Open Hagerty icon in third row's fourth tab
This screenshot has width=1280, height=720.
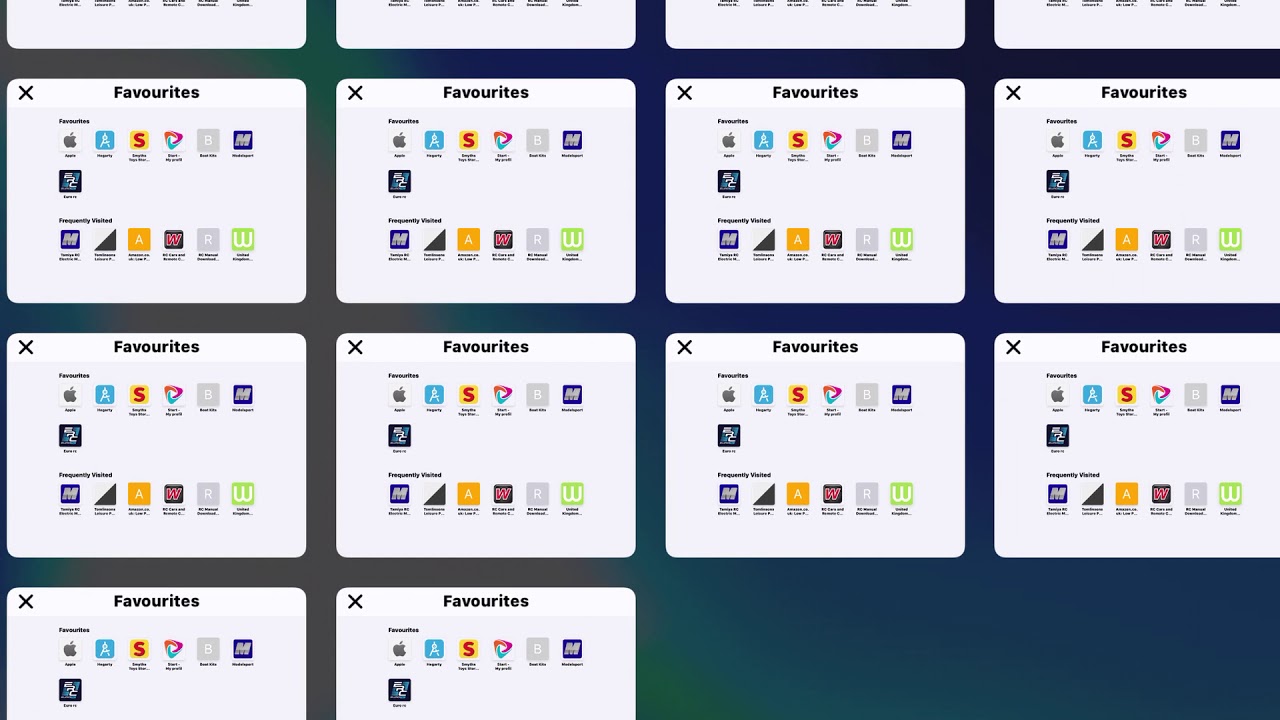1092,394
